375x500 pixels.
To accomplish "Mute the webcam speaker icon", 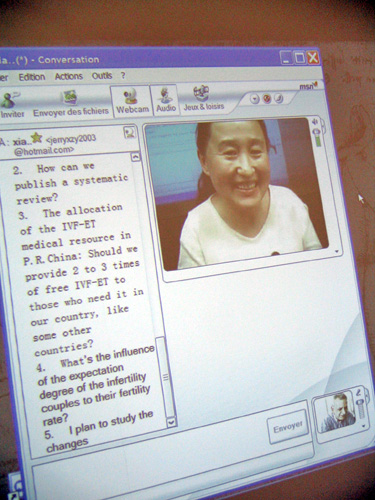I will pyautogui.click(x=315, y=122).
